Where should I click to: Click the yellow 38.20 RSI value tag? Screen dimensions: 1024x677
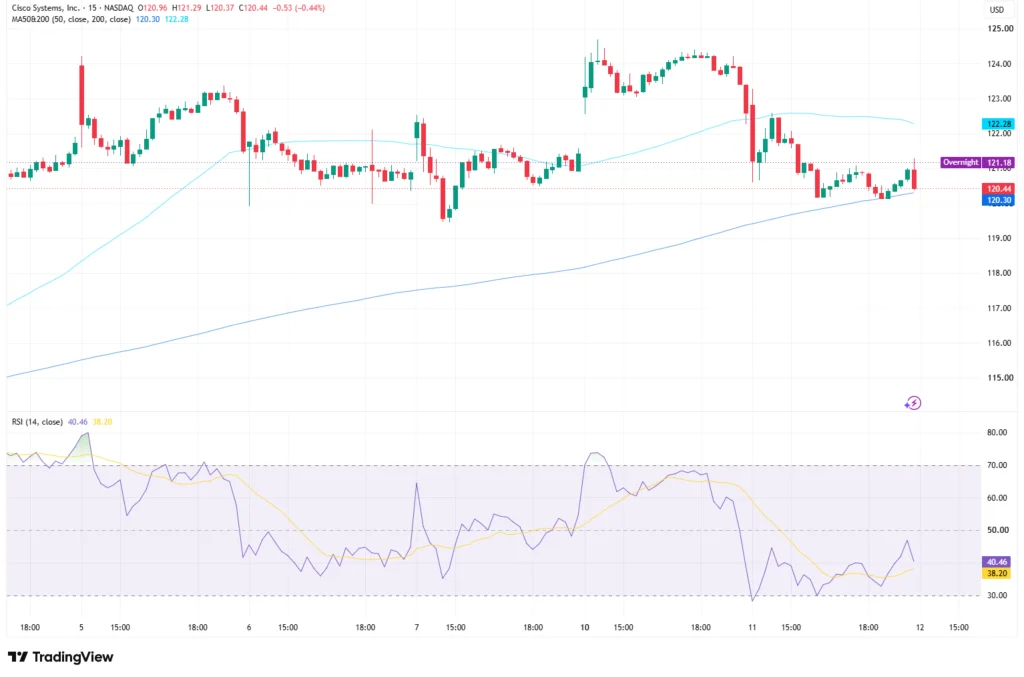click(x=997, y=573)
